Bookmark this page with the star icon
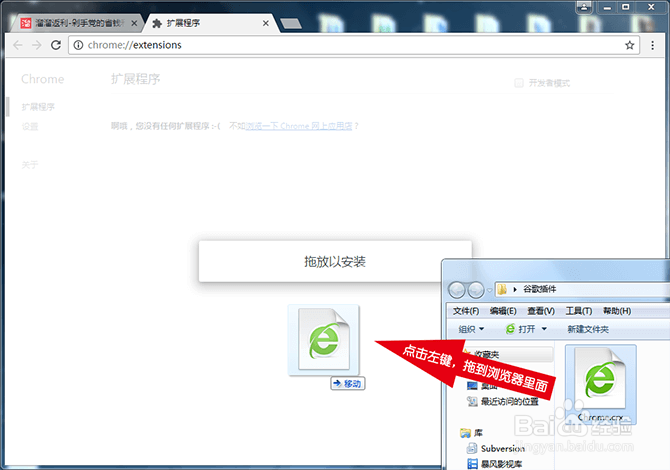Screen dimensions: 670x470 click(629, 45)
